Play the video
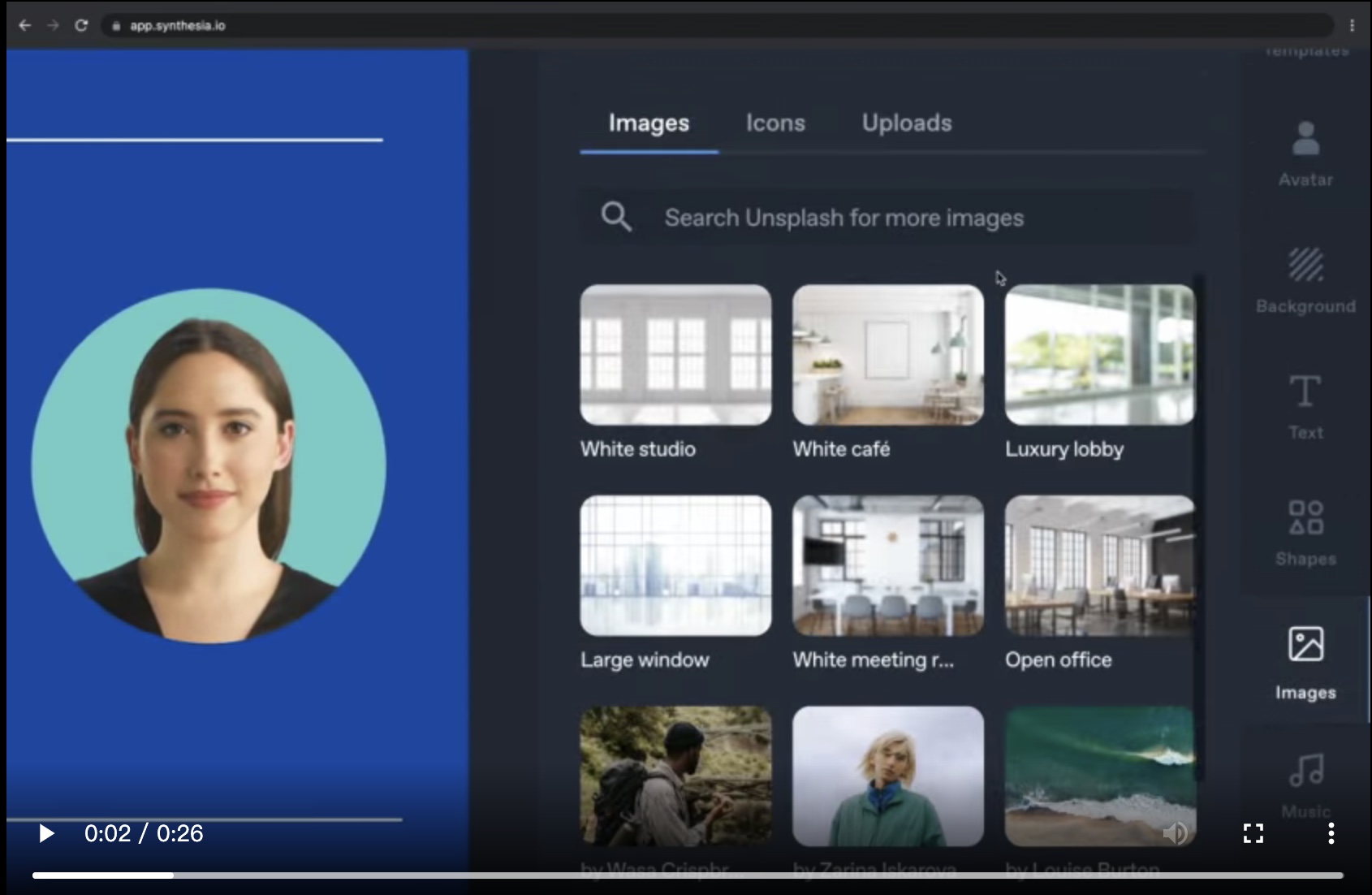The width and height of the screenshot is (1372, 895). click(x=46, y=833)
